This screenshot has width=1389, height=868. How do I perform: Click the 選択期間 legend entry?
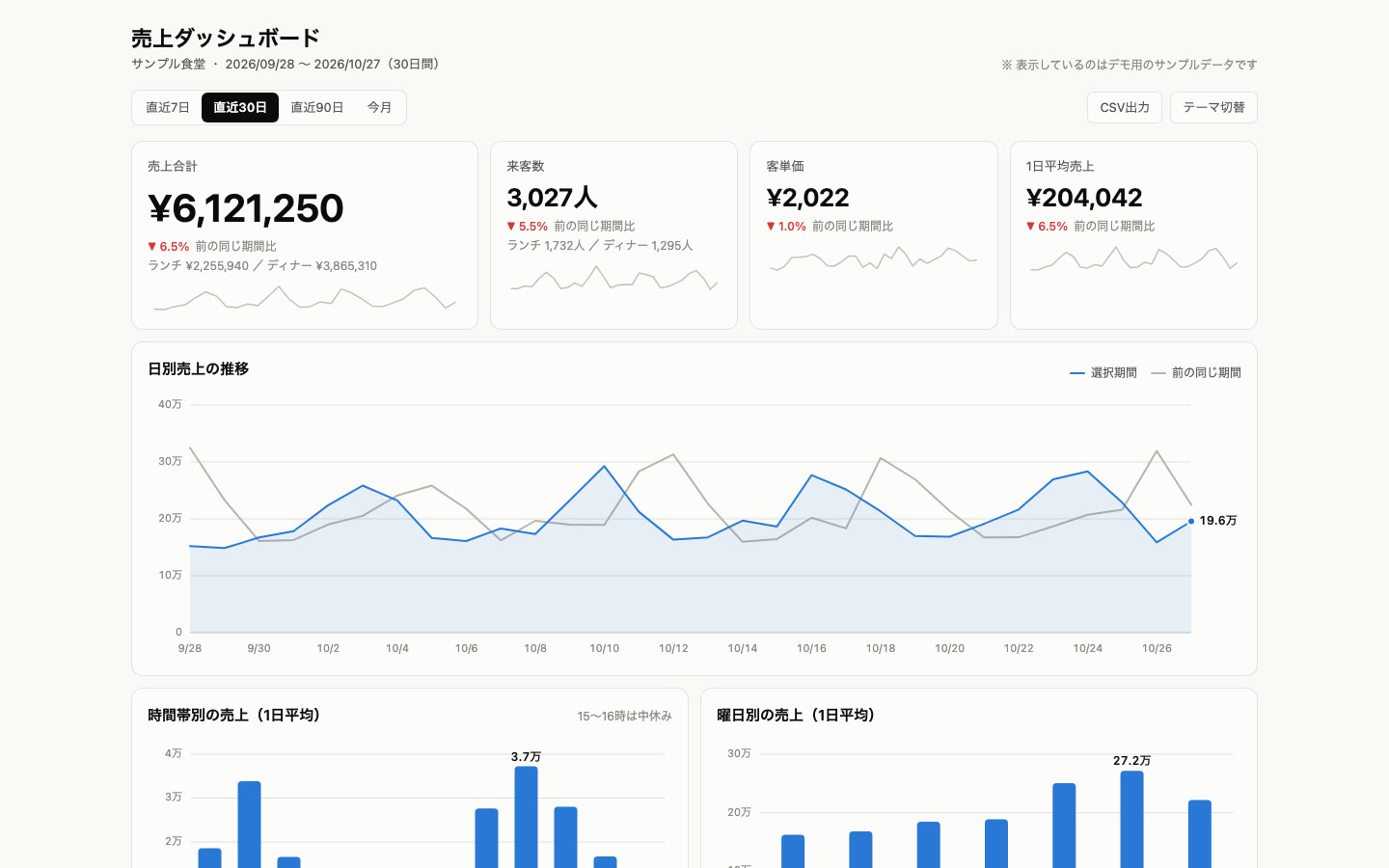1103,372
